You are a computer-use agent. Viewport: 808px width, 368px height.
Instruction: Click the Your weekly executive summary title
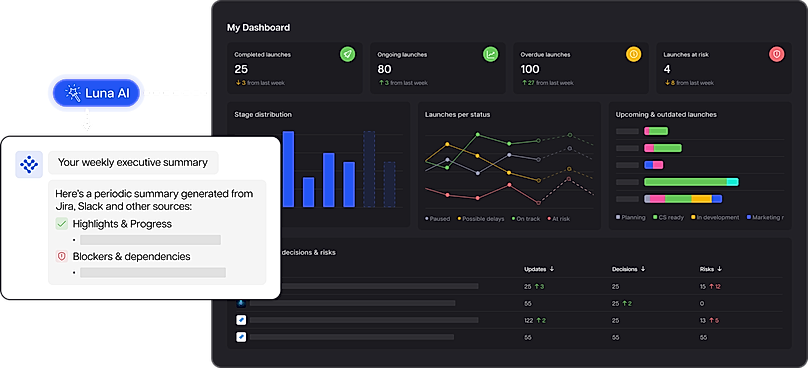tap(132, 162)
